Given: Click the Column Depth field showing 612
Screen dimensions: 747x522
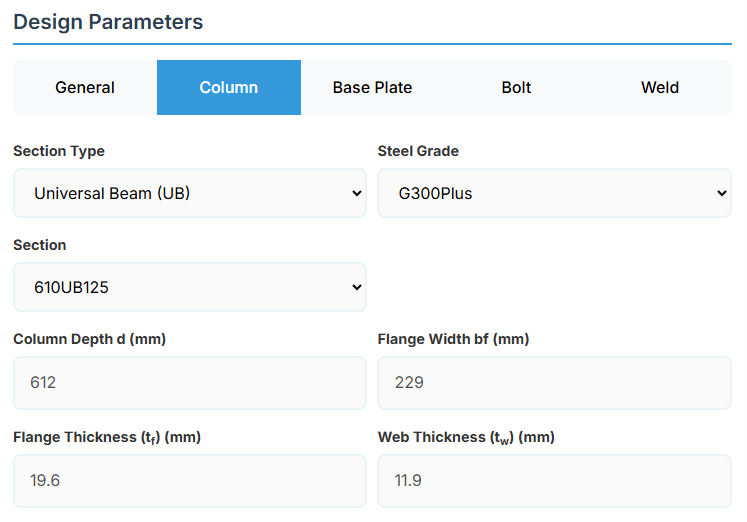Looking at the screenshot, I should coord(190,382).
